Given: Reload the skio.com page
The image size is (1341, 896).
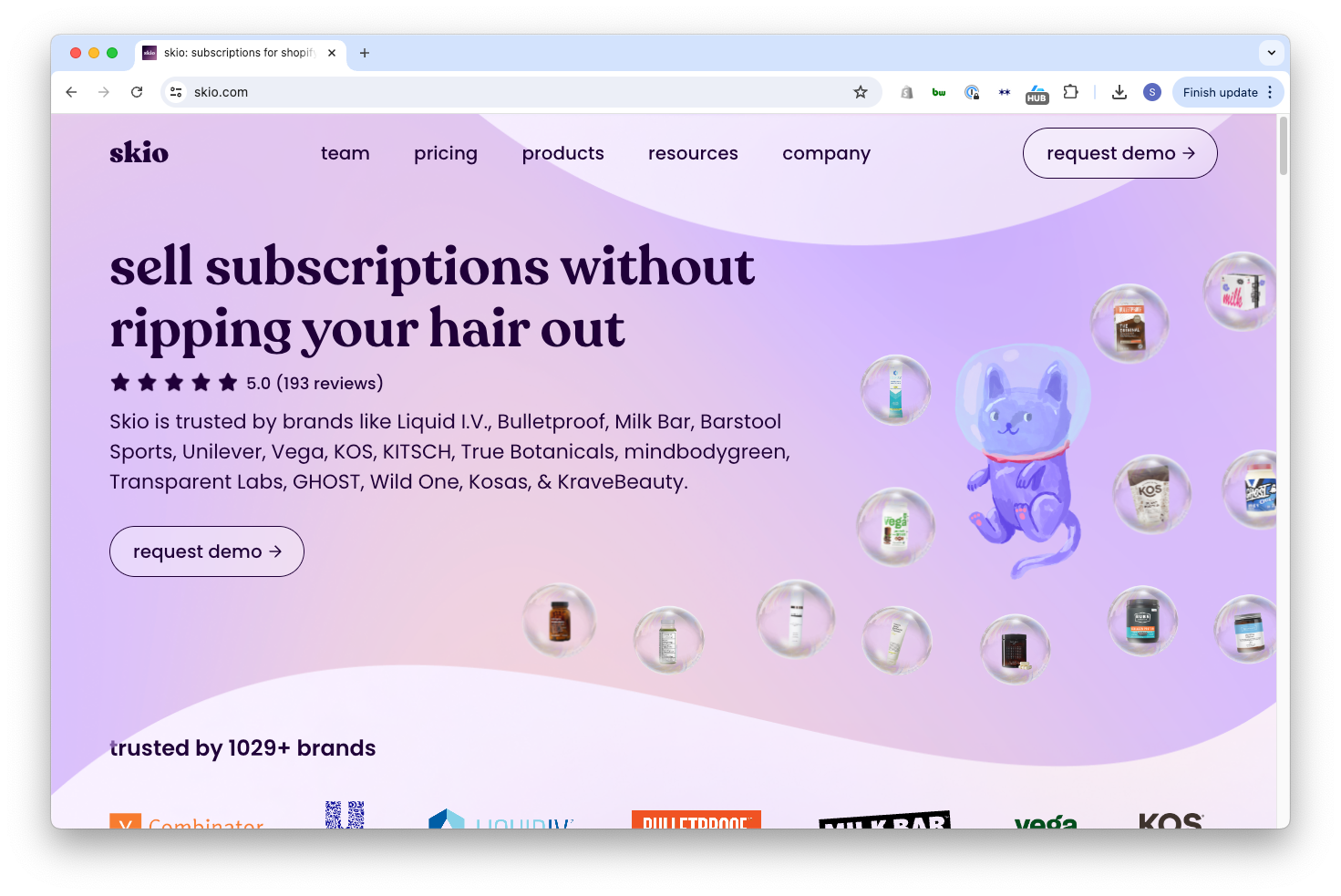Looking at the screenshot, I should (137, 92).
